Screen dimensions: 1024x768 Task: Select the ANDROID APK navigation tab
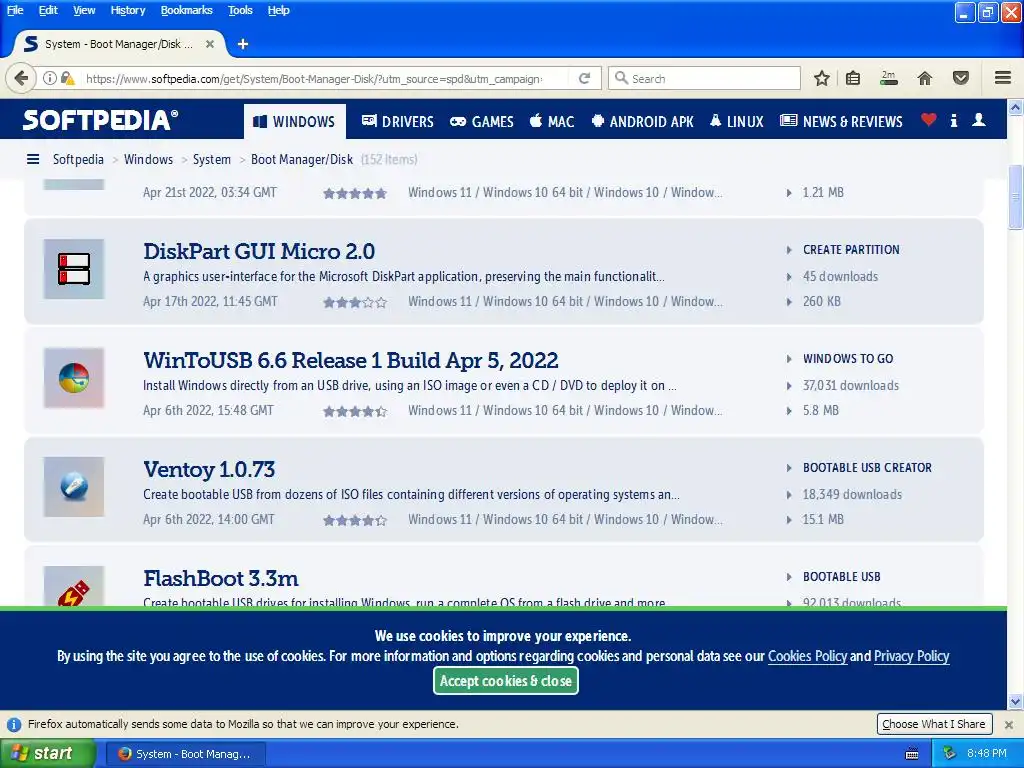(x=643, y=121)
